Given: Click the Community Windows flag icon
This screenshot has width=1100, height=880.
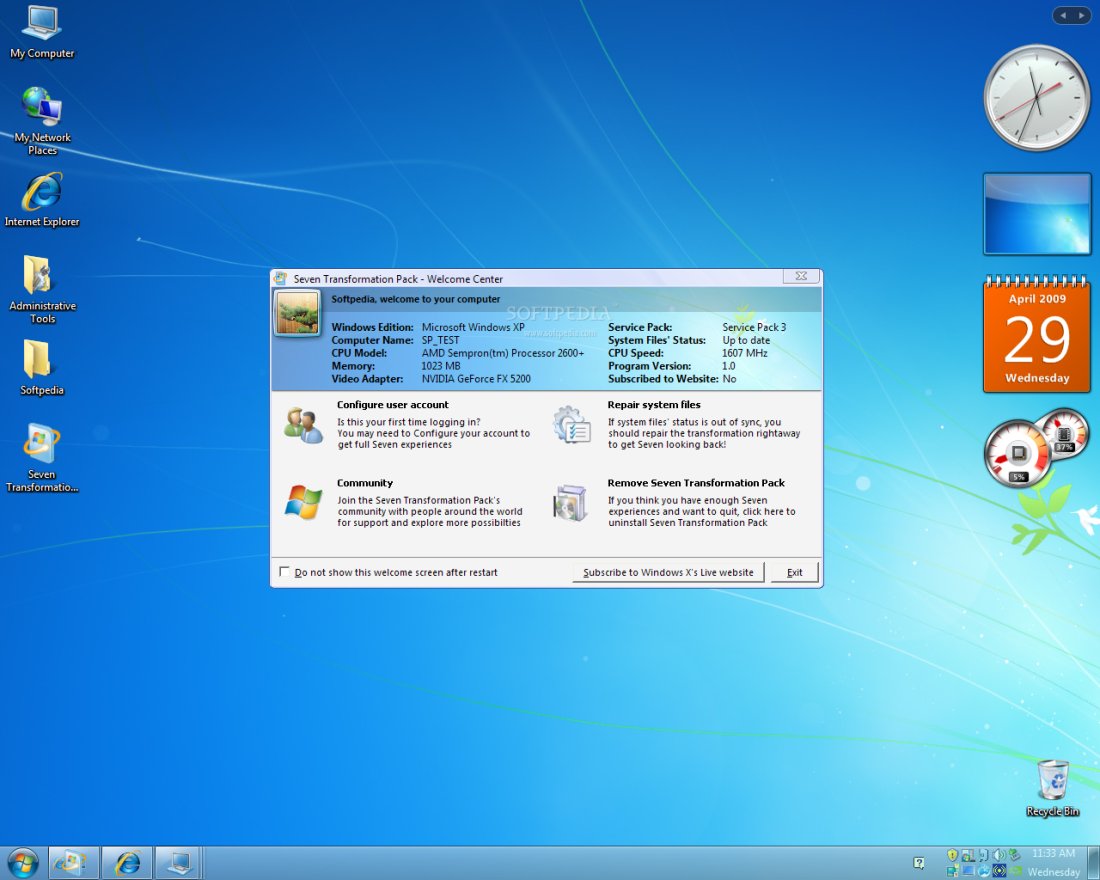Looking at the screenshot, I should (303, 502).
